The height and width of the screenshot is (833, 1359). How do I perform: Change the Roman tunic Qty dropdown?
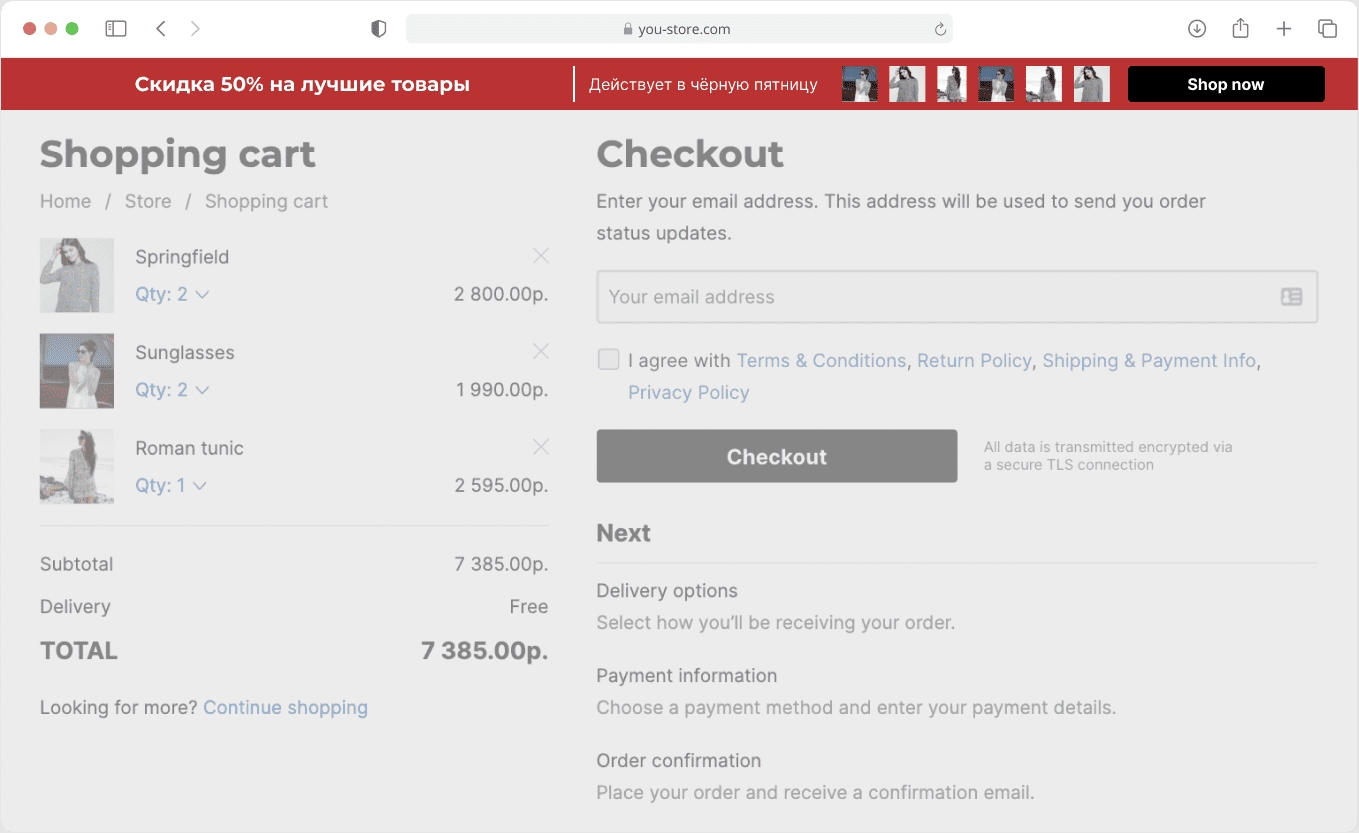pos(171,485)
